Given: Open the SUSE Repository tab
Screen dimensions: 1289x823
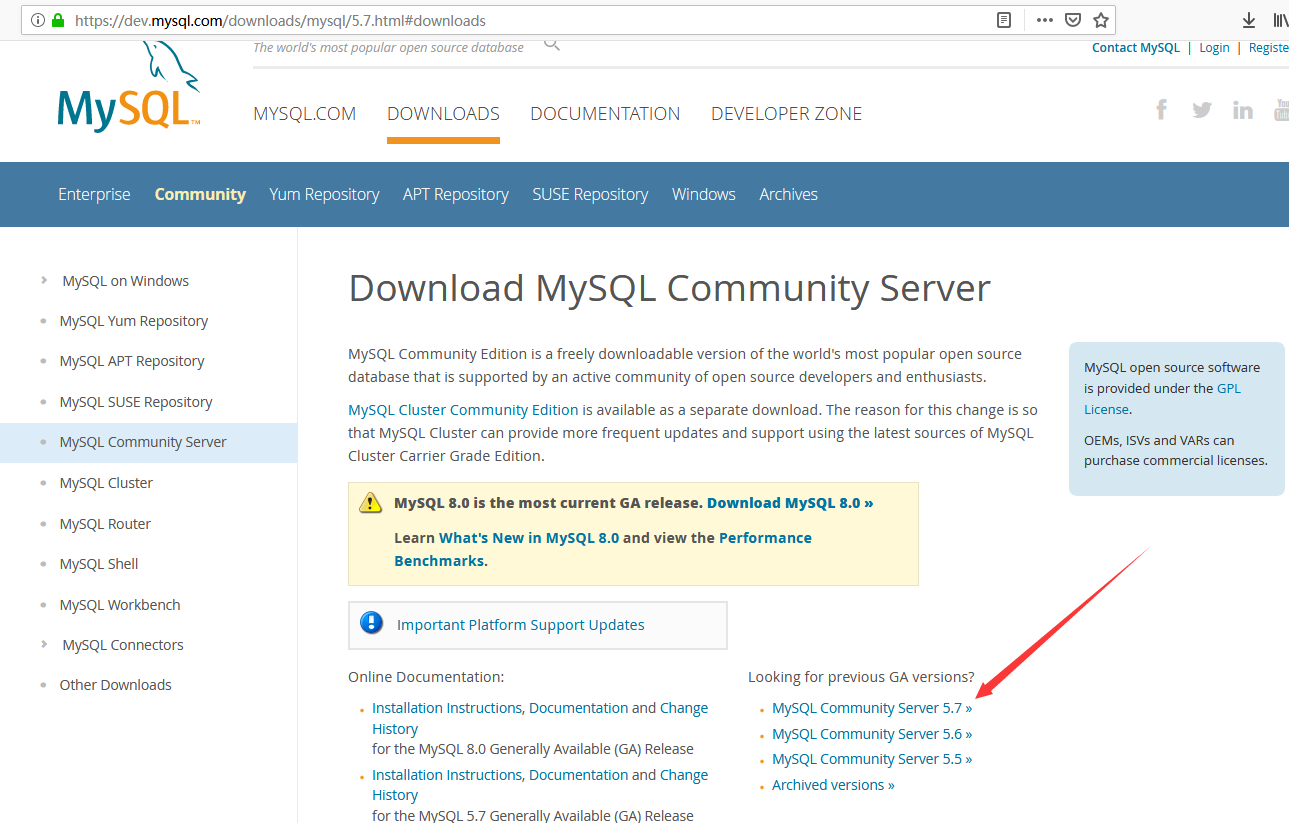Looking at the screenshot, I should (x=590, y=194).
